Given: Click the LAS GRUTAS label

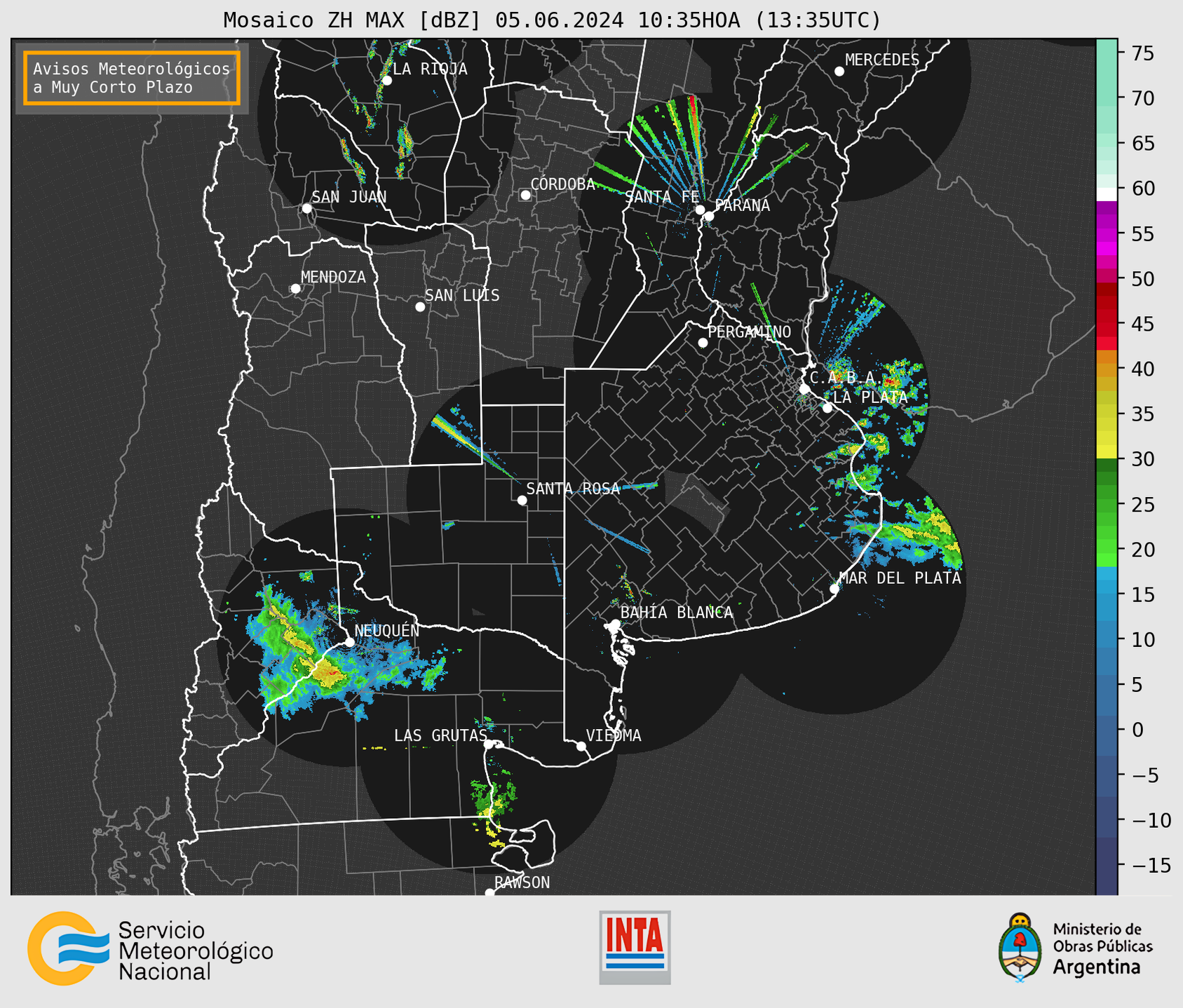Looking at the screenshot, I should 440,735.
